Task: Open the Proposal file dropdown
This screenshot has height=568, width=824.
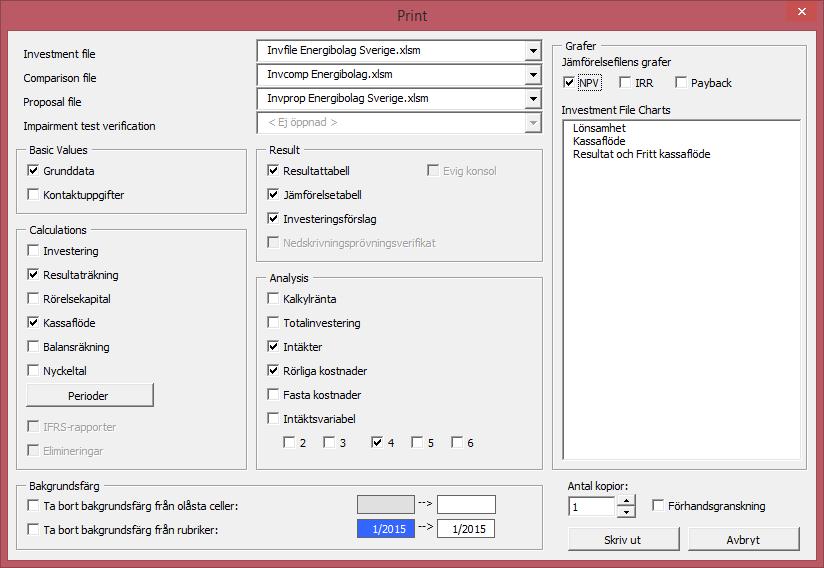Action: click(x=533, y=99)
